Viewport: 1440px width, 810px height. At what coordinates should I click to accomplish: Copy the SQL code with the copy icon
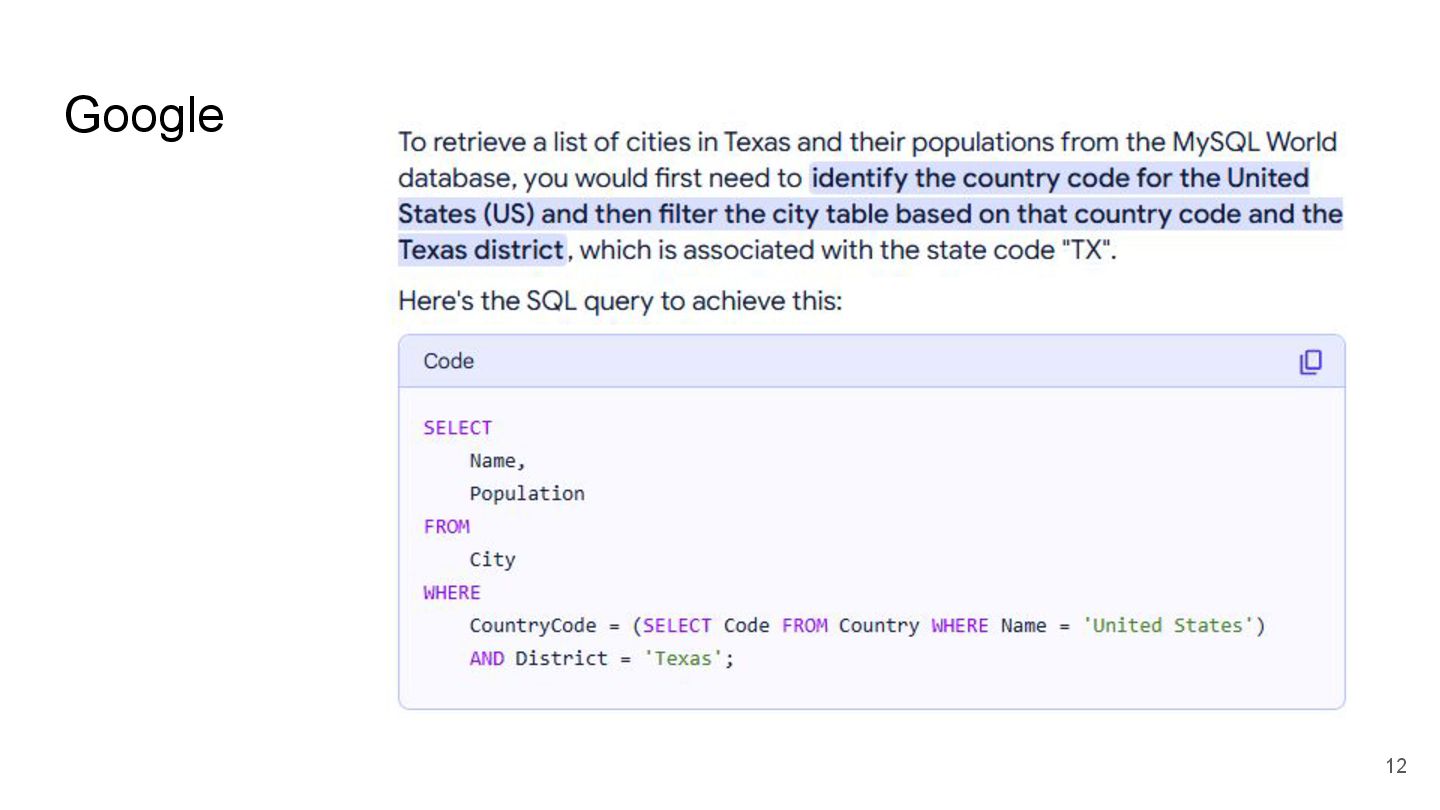pos(1310,362)
